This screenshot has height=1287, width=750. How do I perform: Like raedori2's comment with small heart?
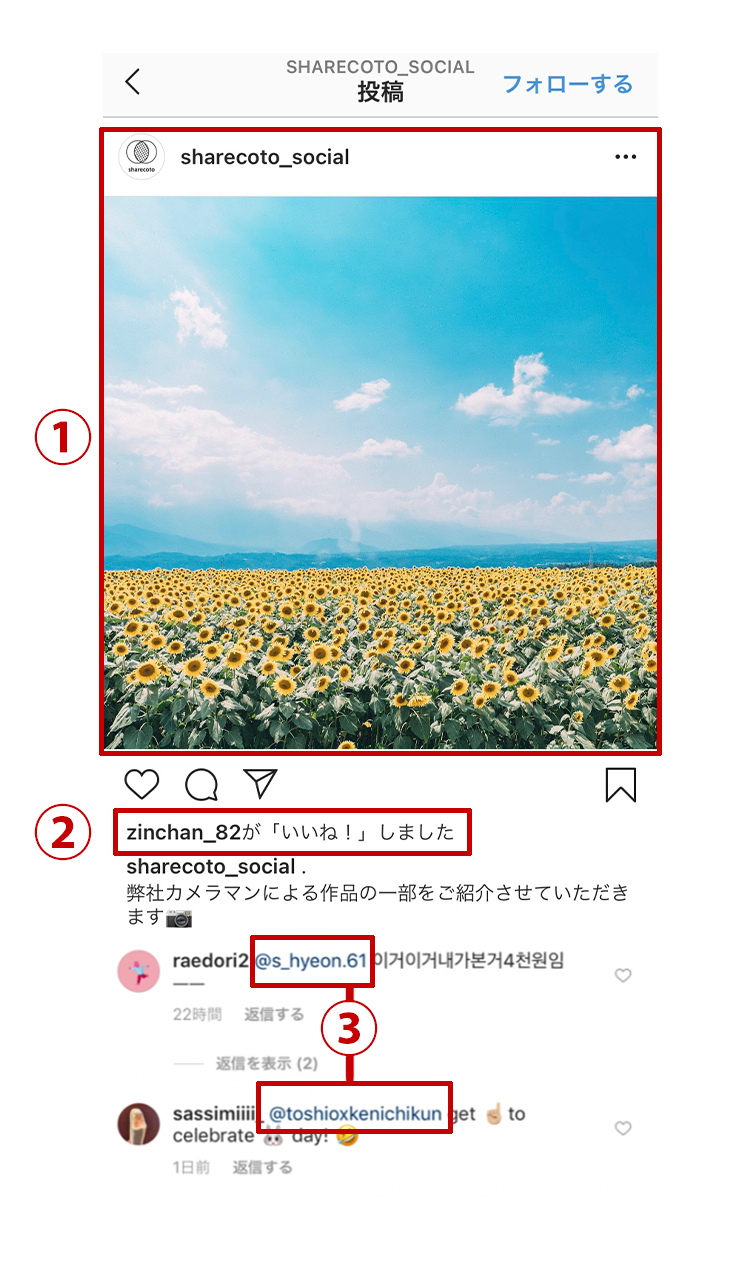[623, 975]
